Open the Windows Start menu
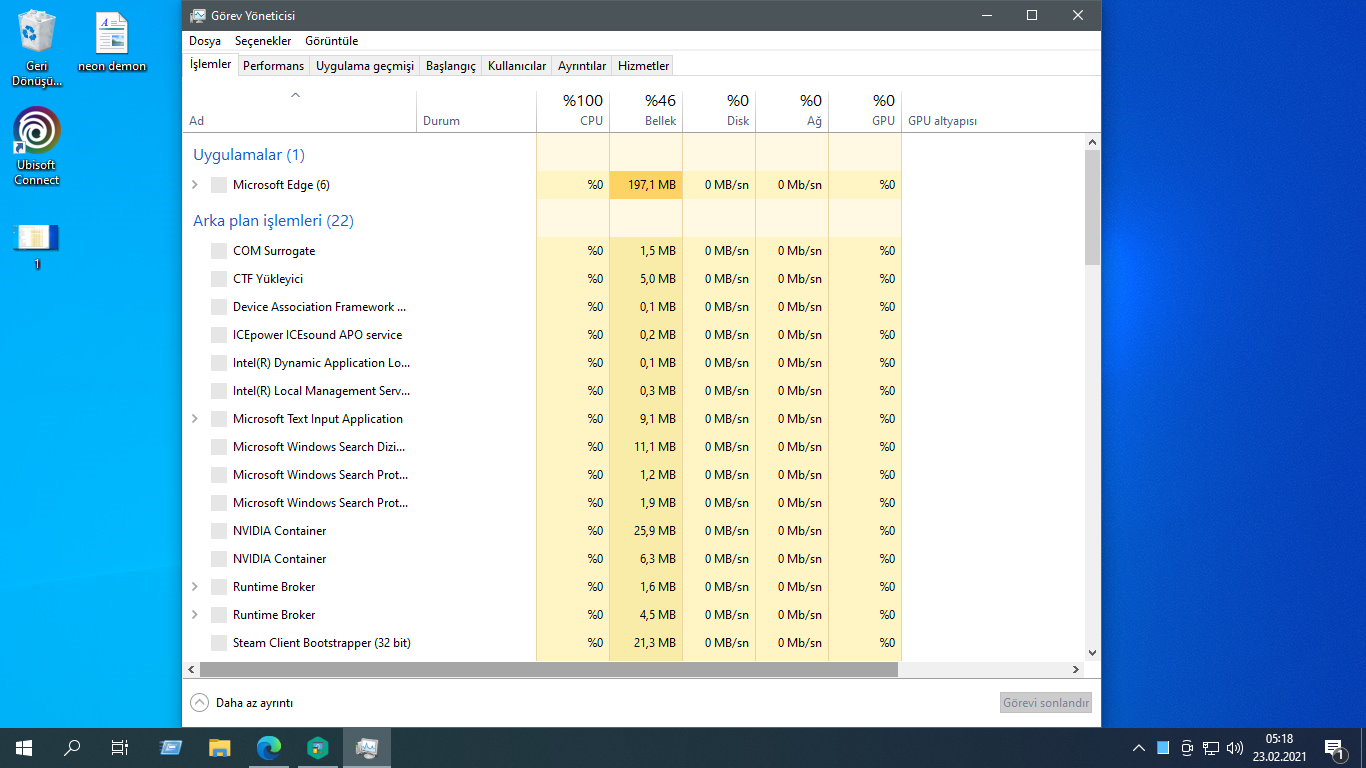The image size is (1366, 768). pos(24,747)
